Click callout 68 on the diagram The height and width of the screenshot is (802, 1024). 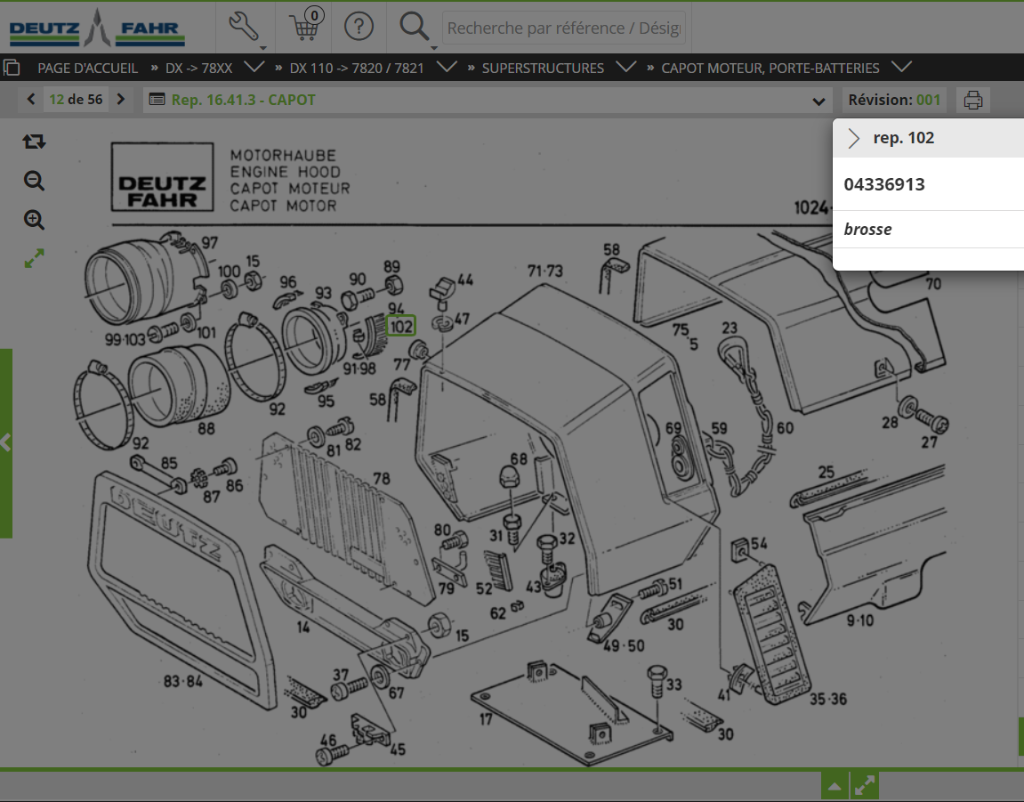click(x=519, y=458)
